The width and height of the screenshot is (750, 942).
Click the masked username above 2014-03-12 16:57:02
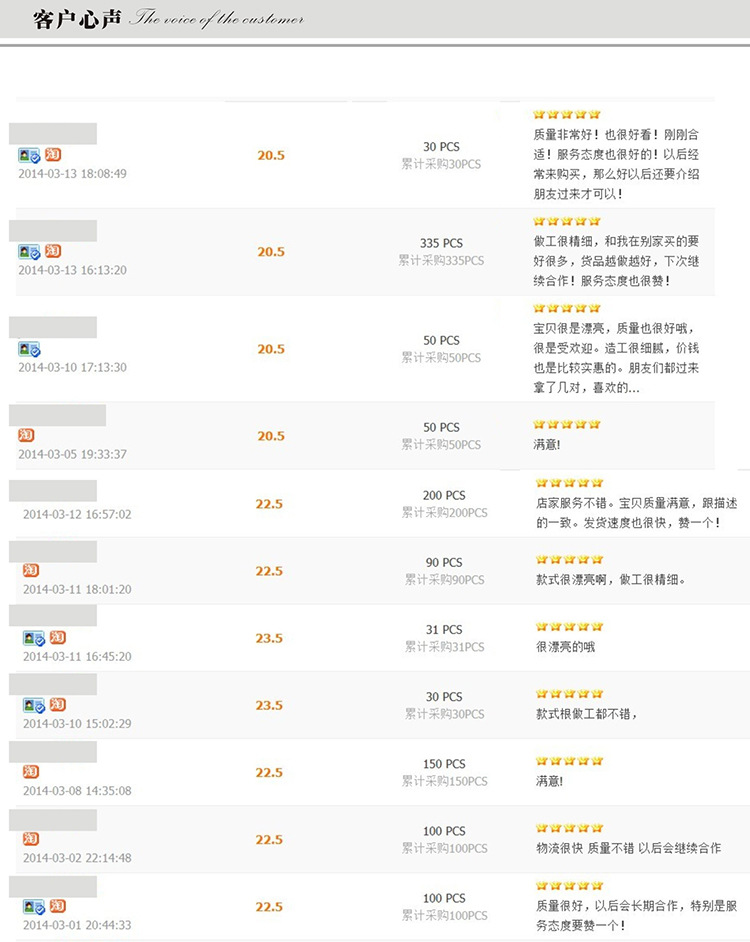pos(53,490)
